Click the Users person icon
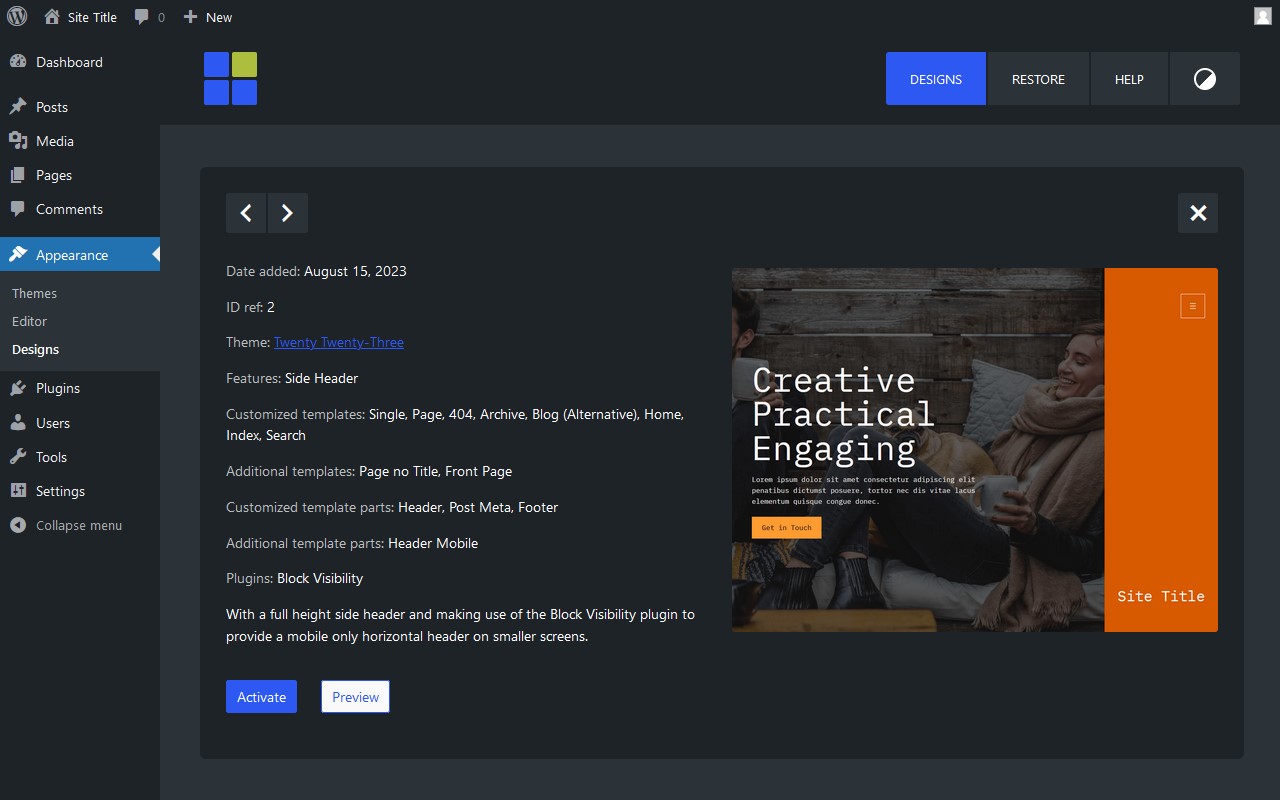 coord(18,423)
